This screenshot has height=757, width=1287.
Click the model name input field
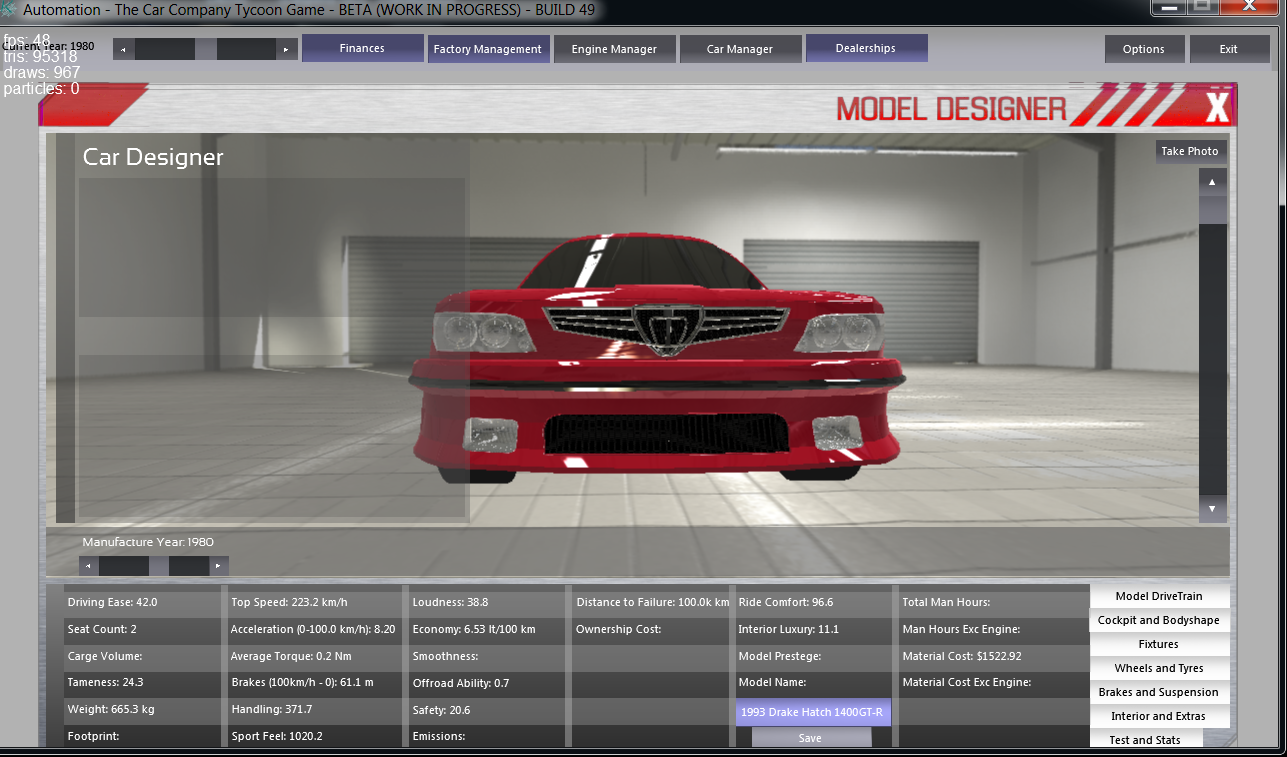[813, 712]
